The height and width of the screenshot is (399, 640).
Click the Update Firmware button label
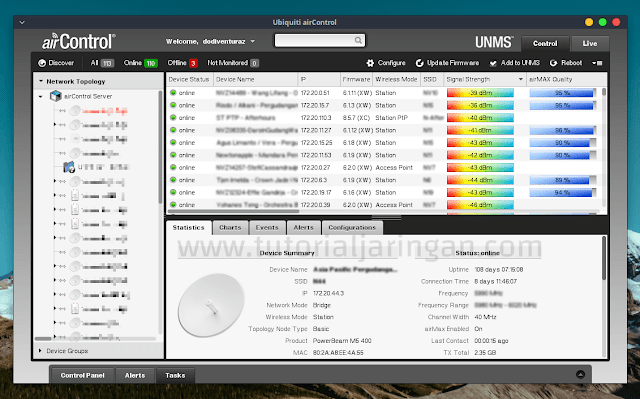[453, 63]
